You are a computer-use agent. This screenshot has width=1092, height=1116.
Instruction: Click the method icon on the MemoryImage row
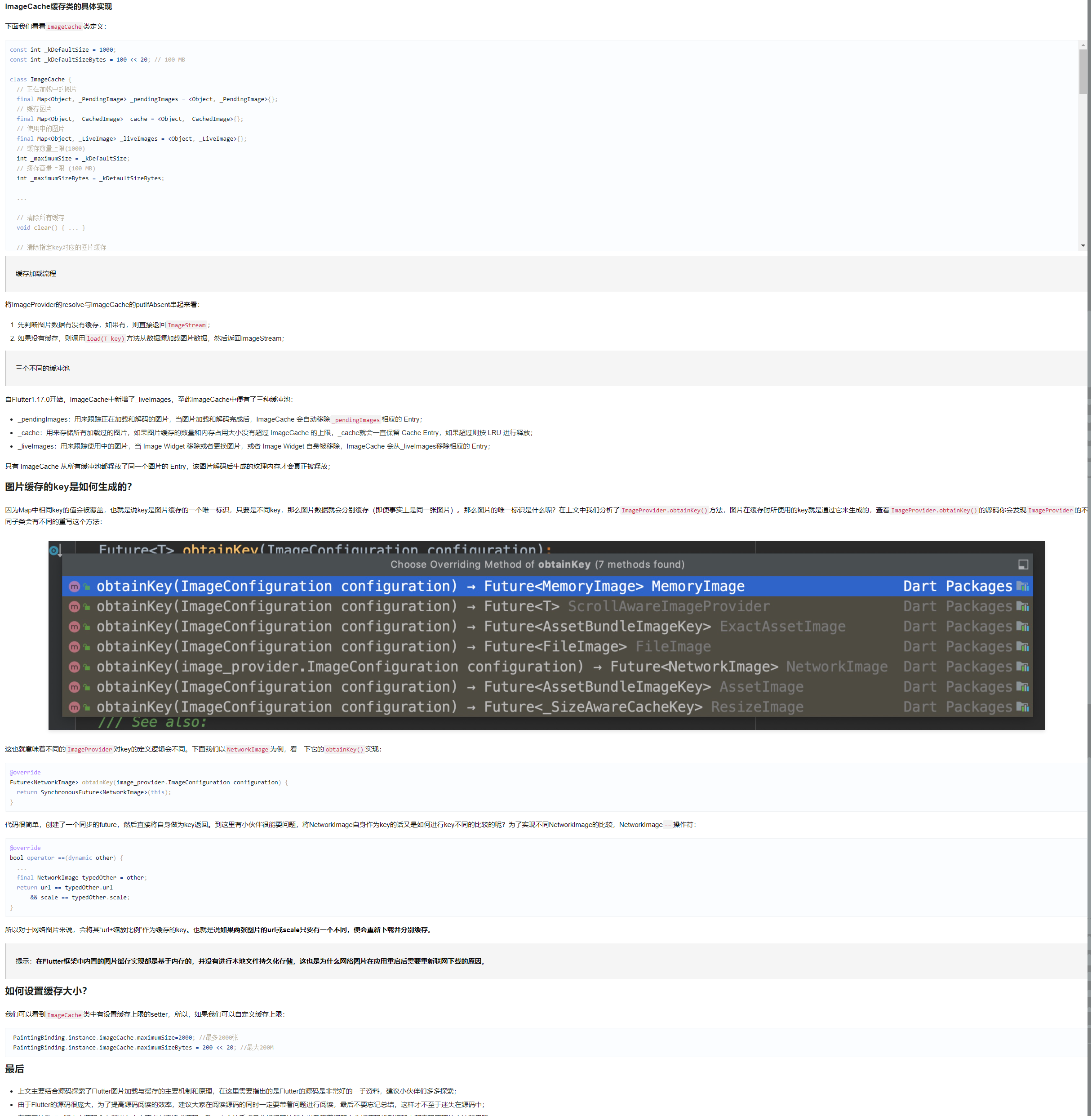click(75, 587)
